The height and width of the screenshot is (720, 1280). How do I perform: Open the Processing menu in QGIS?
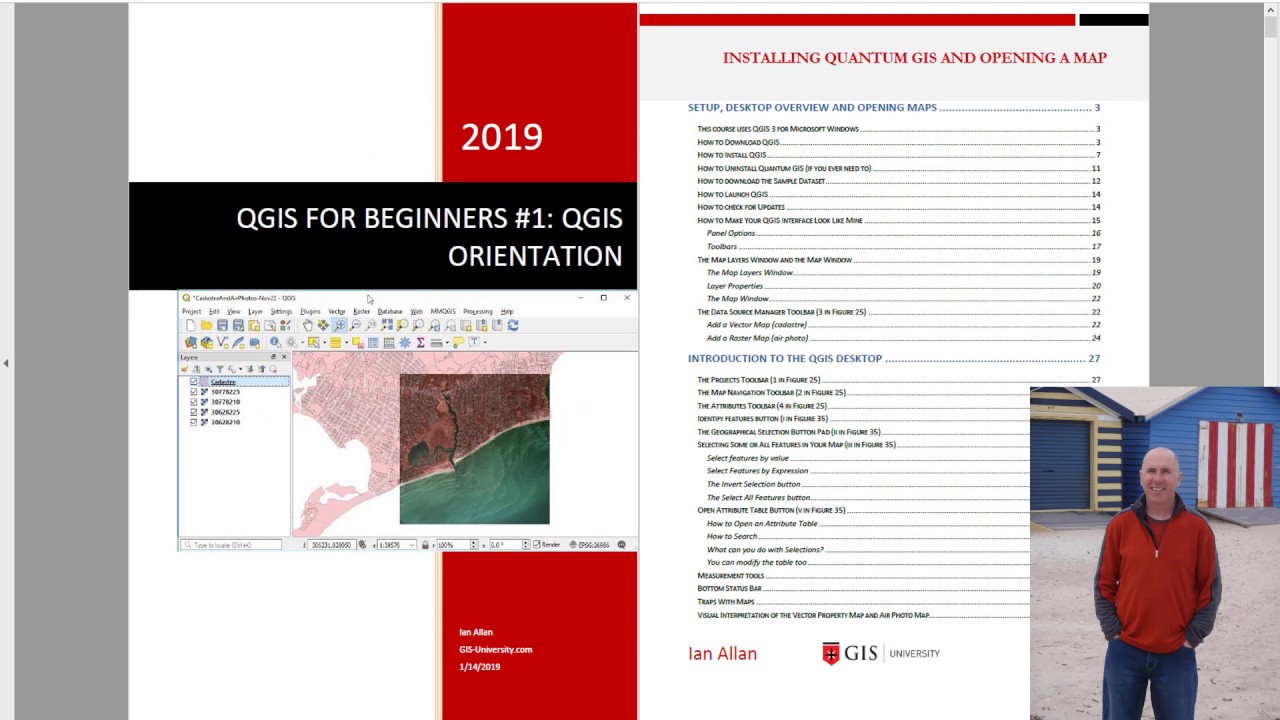(x=478, y=311)
